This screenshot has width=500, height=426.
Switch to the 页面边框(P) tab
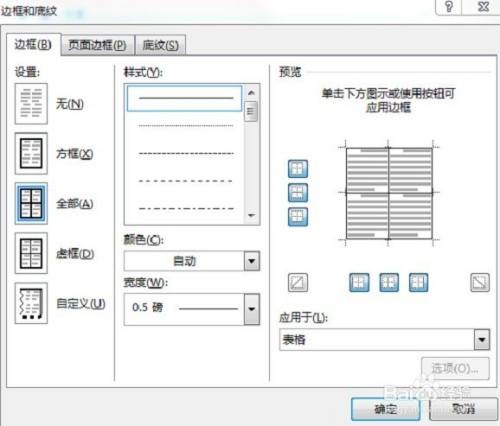click(97, 45)
